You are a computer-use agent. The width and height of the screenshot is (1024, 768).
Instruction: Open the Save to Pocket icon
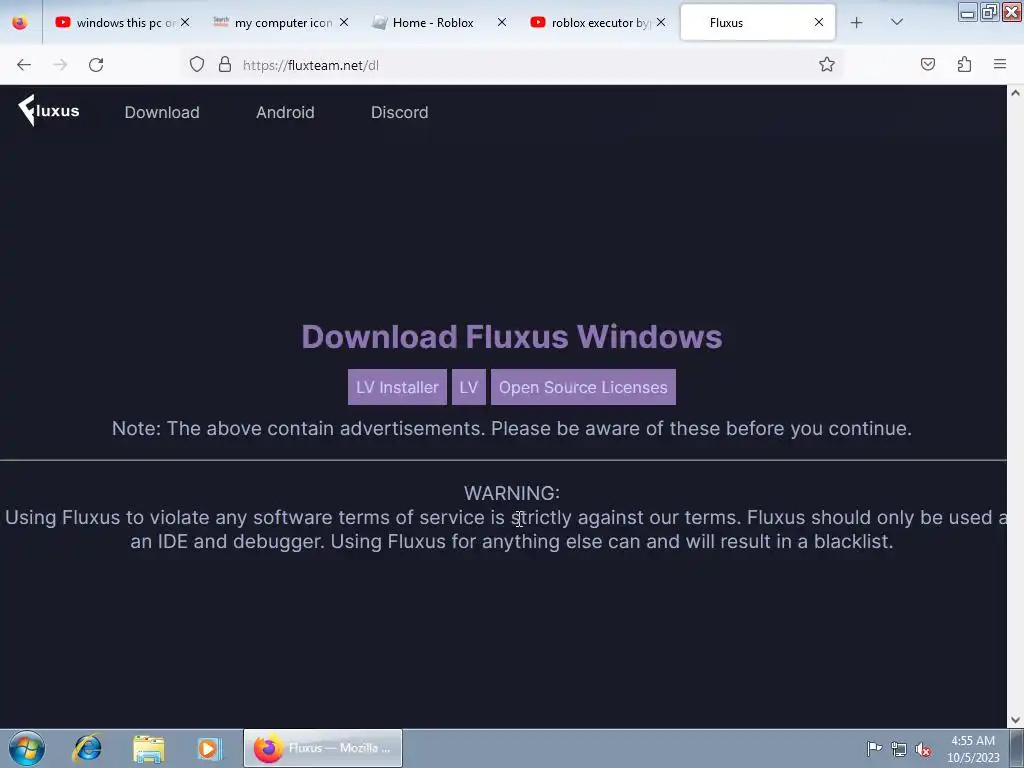[x=928, y=64]
